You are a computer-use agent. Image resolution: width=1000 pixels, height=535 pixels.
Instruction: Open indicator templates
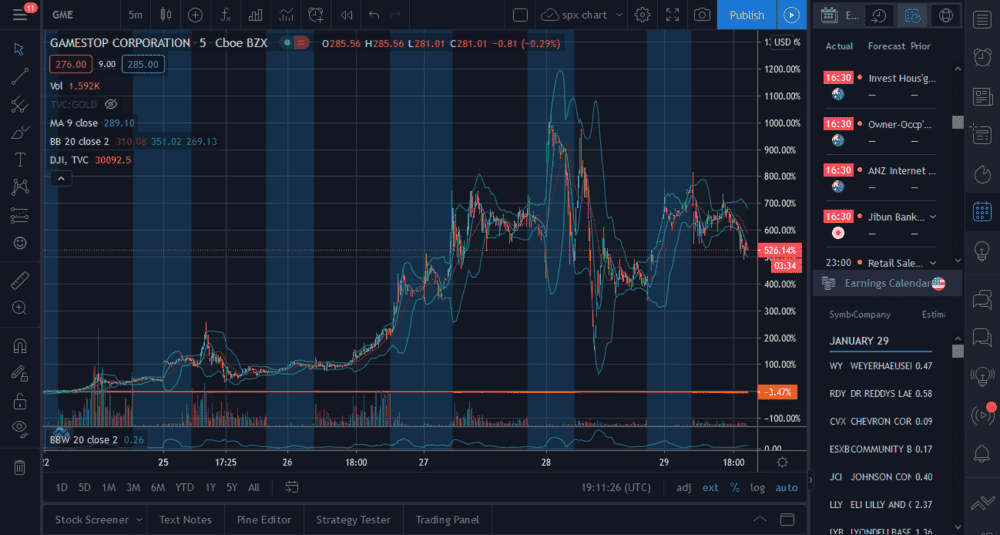286,15
